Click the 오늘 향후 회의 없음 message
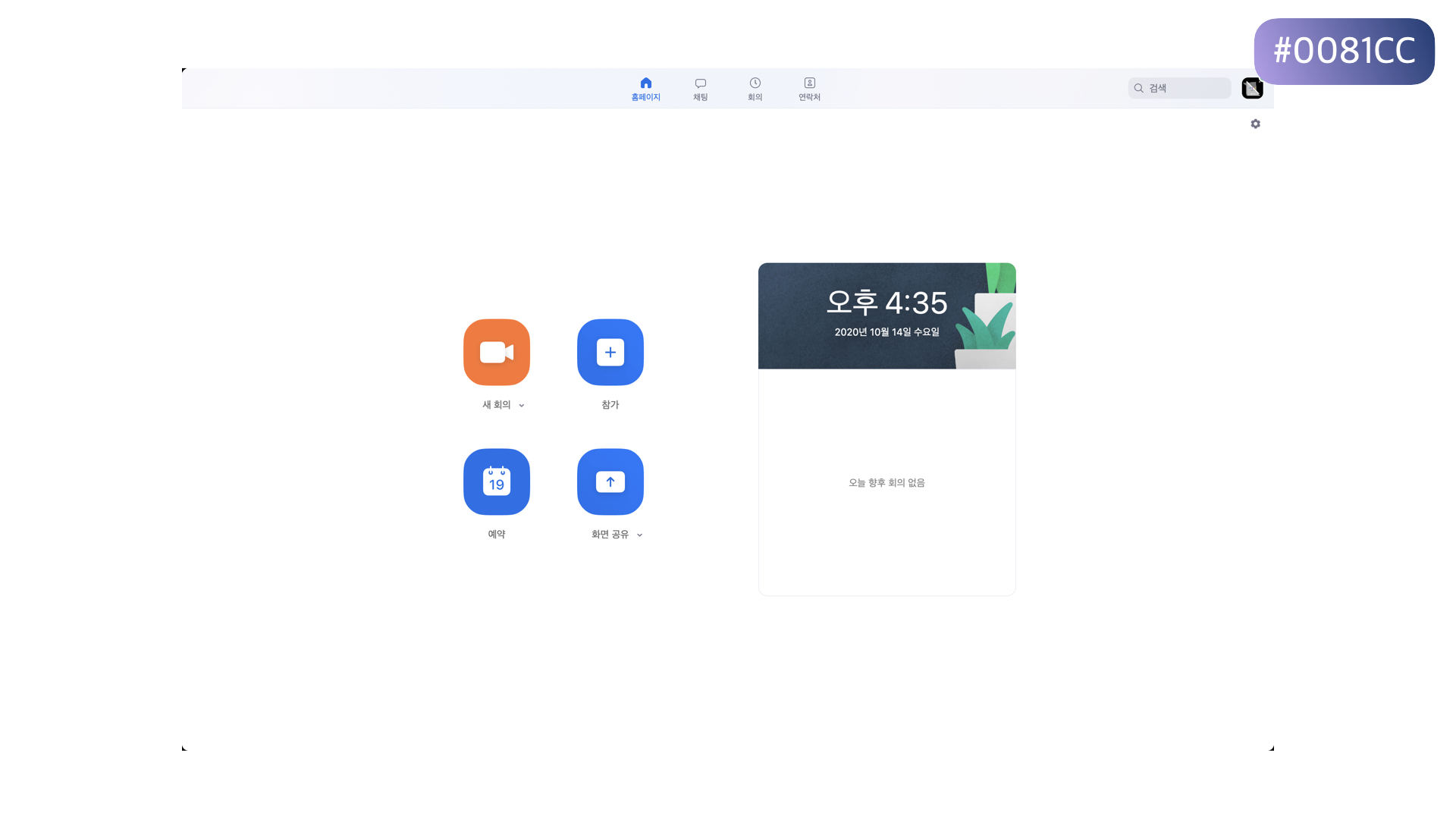The width and height of the screenshot is (1456, 819). point(886,483)
